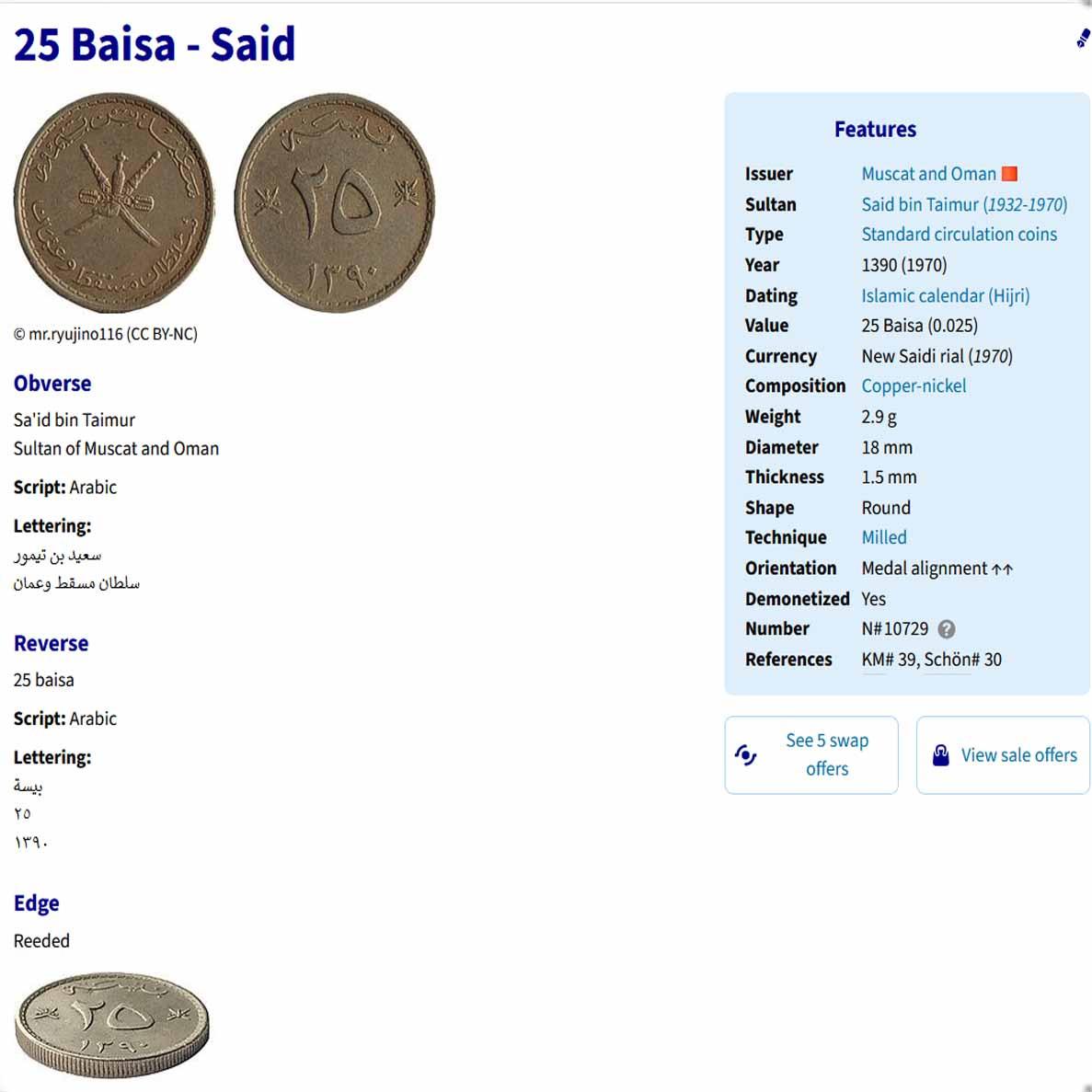Click the swap arrows icon

click(x=745, y=755)
